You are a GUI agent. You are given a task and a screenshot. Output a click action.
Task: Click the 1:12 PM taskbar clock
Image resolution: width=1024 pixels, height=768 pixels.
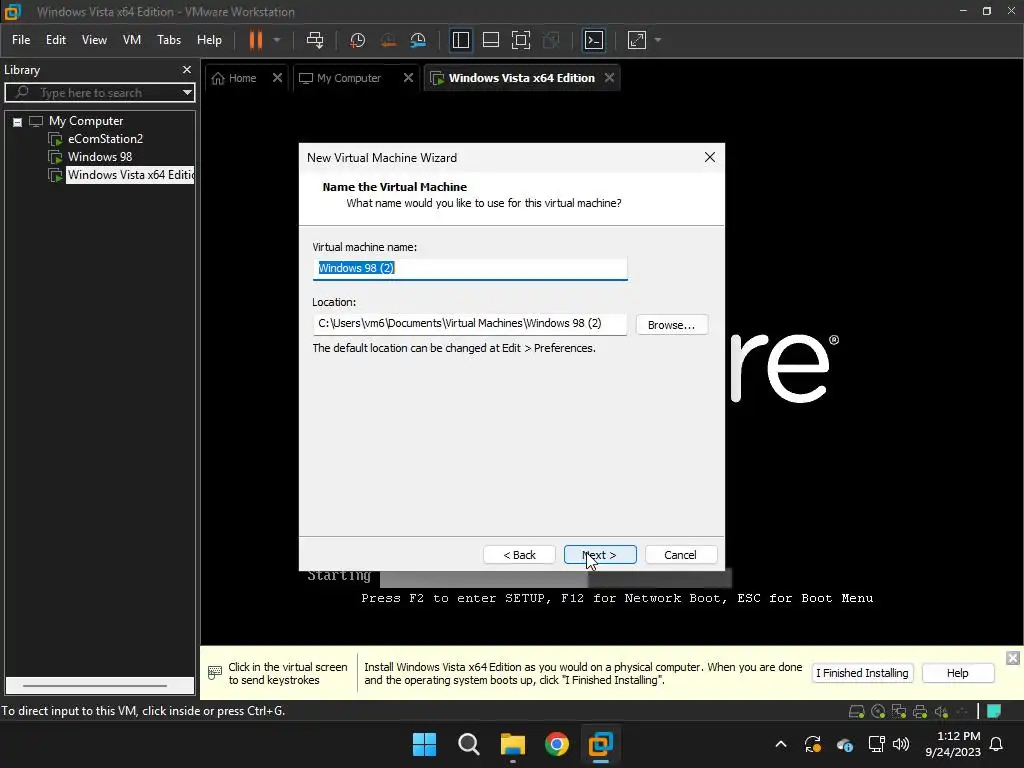[953, 744]
